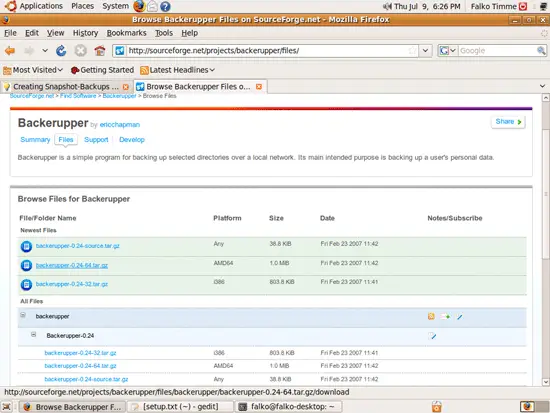
Task: Open backerupper-0.24-64.tar.gz under Backerupper-0.24 folder
Action: tap(80, 366)
